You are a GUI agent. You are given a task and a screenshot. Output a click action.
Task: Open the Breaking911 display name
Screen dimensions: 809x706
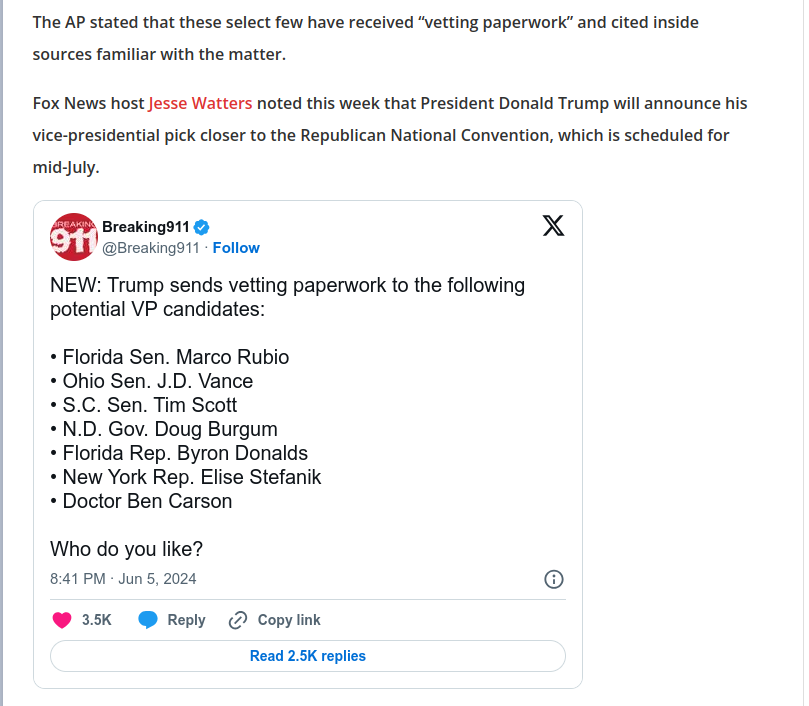145,227
